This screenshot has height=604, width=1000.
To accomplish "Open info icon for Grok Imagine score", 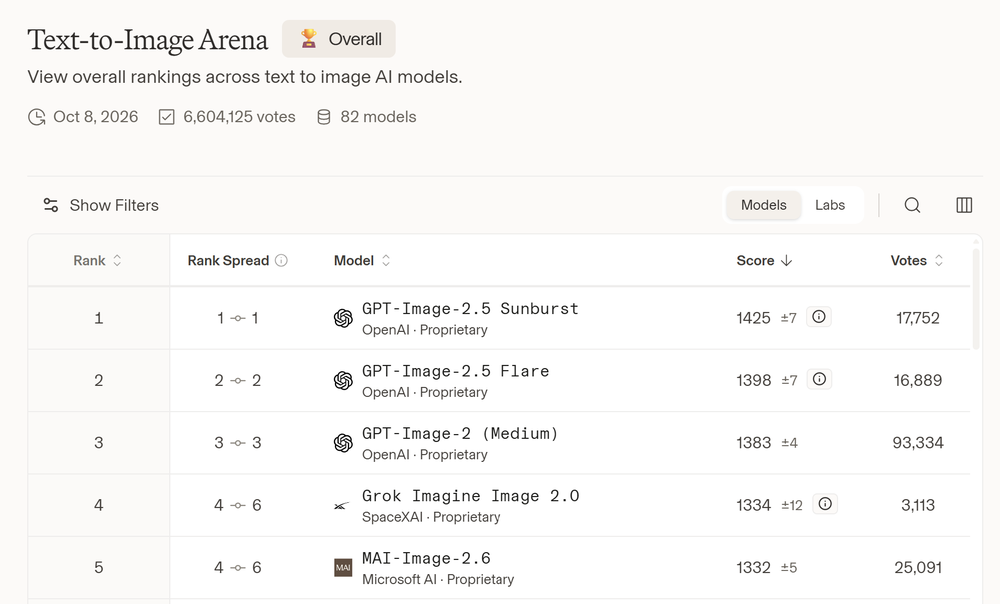I will tap(825, 505).
